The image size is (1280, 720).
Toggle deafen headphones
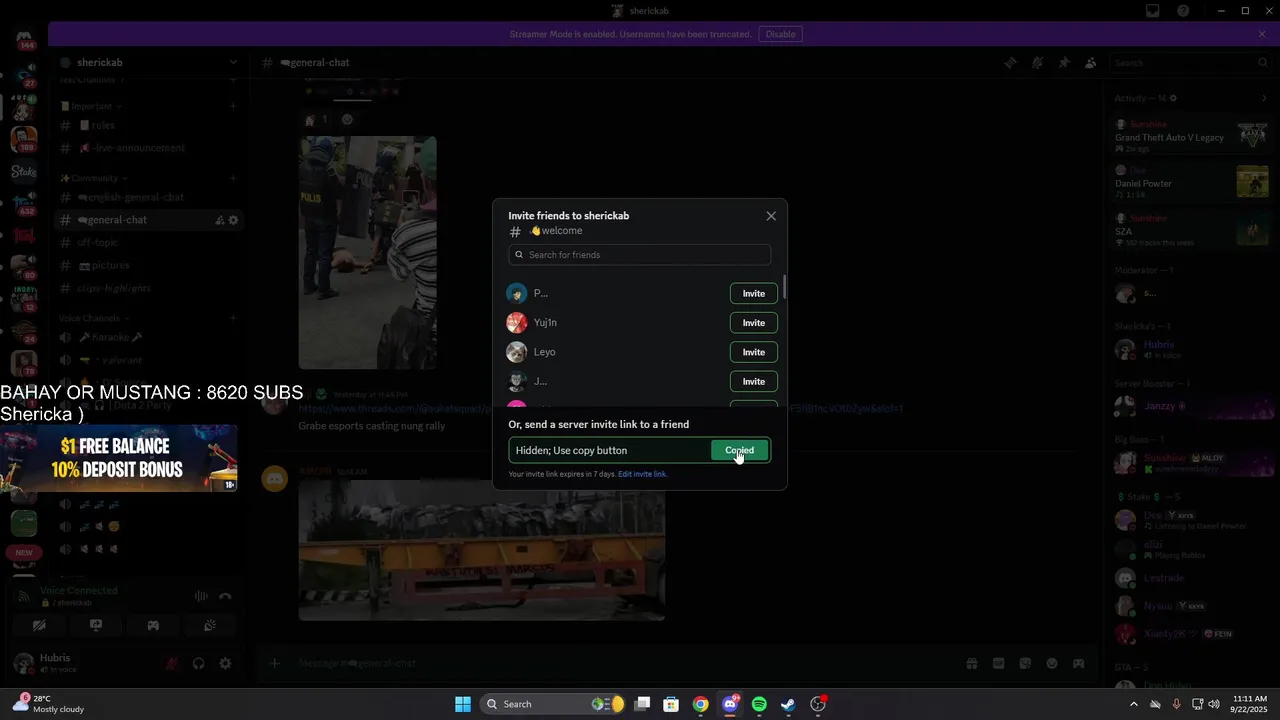tap(199, 663)
